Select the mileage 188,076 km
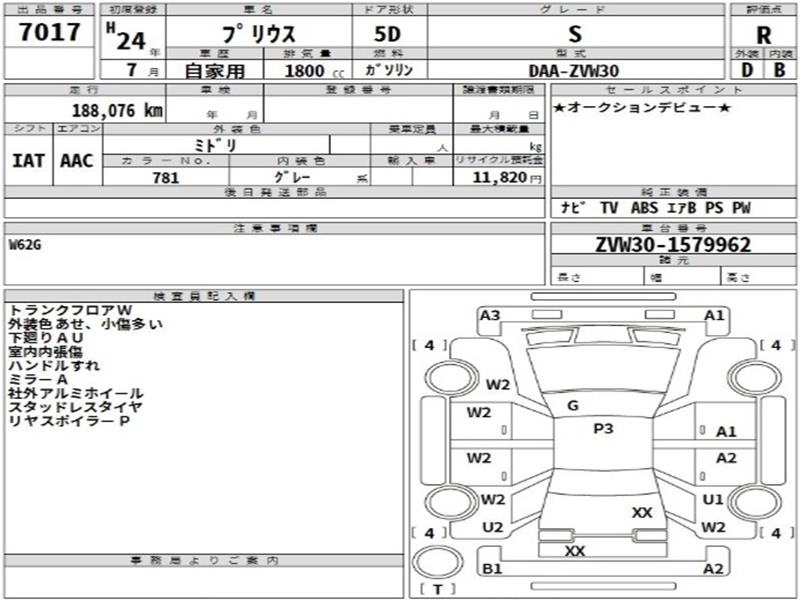800x600 pixels. click(x=117, y=110)
